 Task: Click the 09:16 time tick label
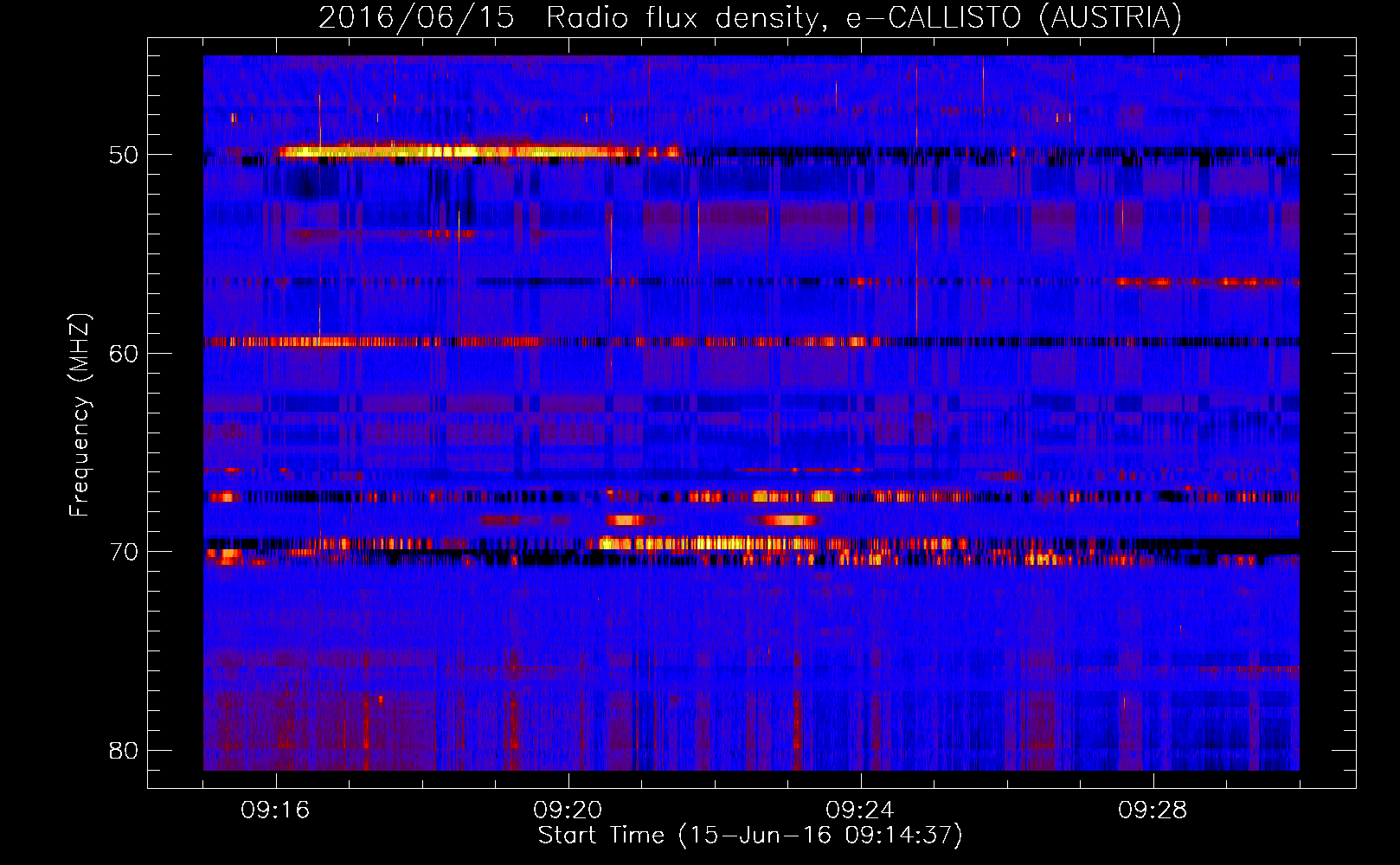(x=276, y=811)
